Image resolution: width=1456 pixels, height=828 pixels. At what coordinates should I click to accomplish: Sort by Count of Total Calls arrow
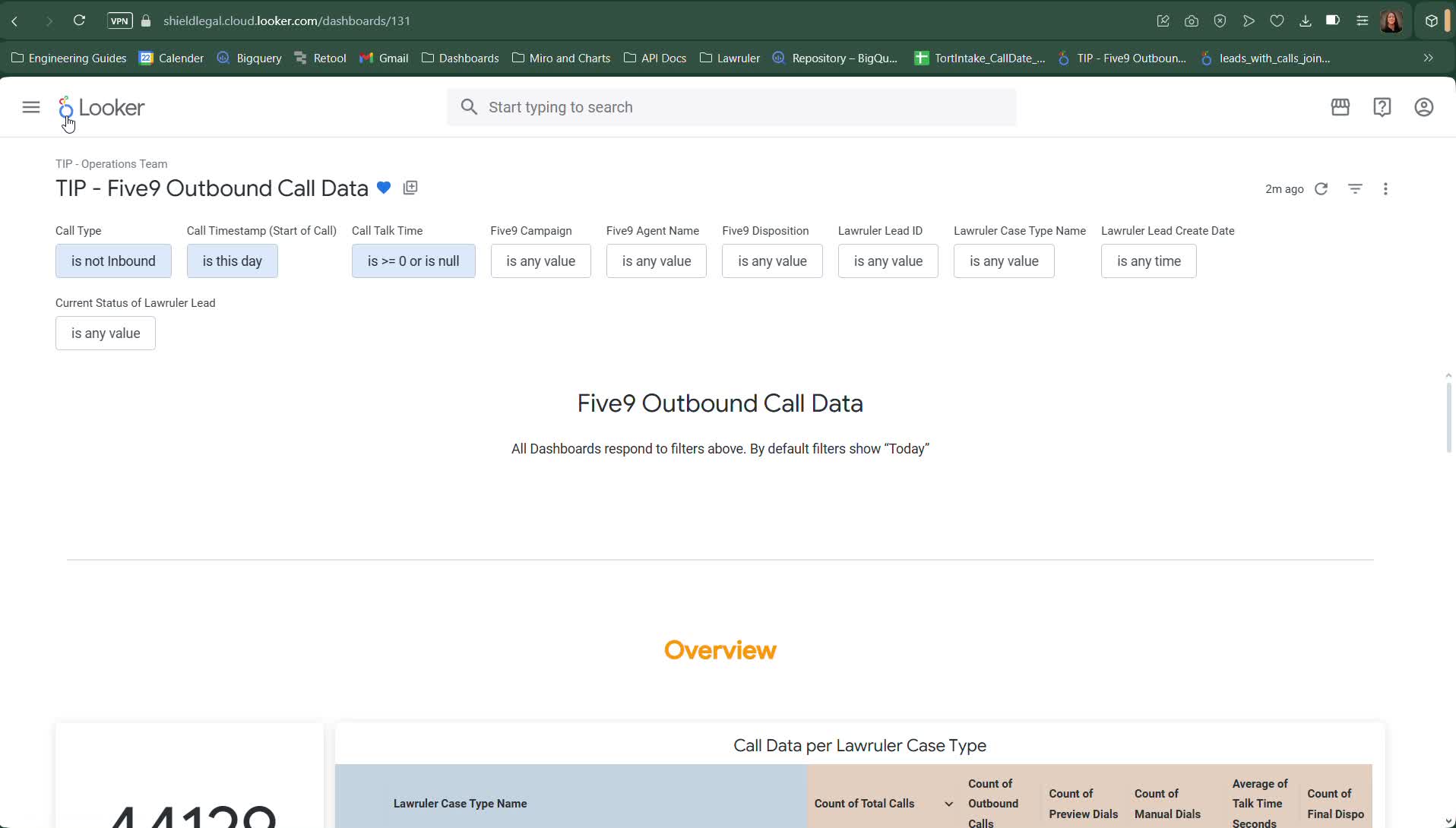pos(948,804)
